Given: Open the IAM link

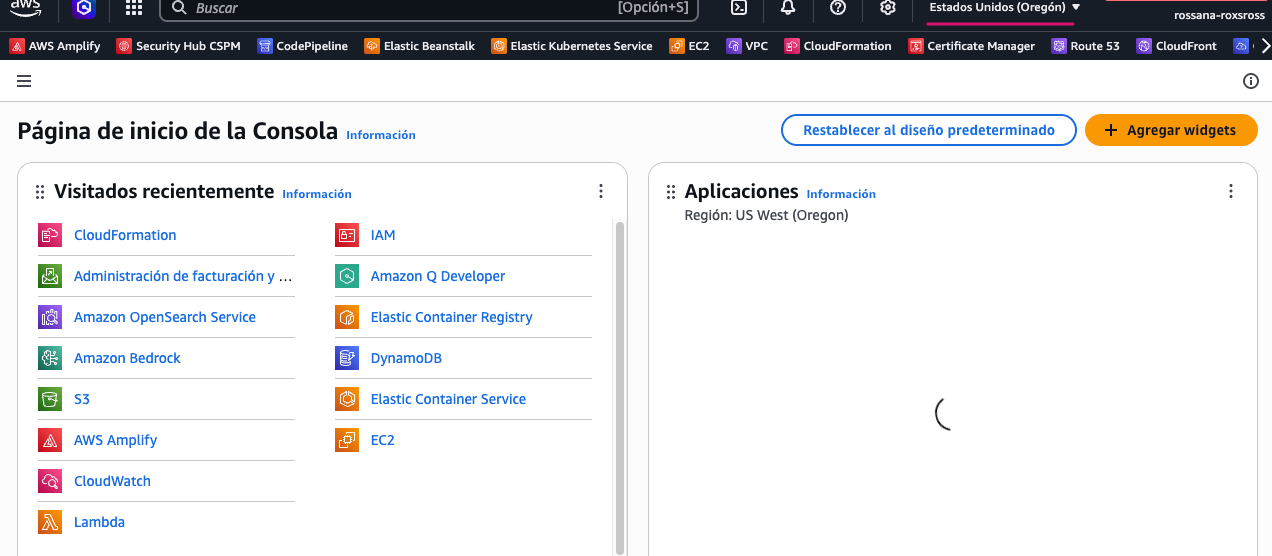Looking at the screenshot, I should [x=383, y=235].
